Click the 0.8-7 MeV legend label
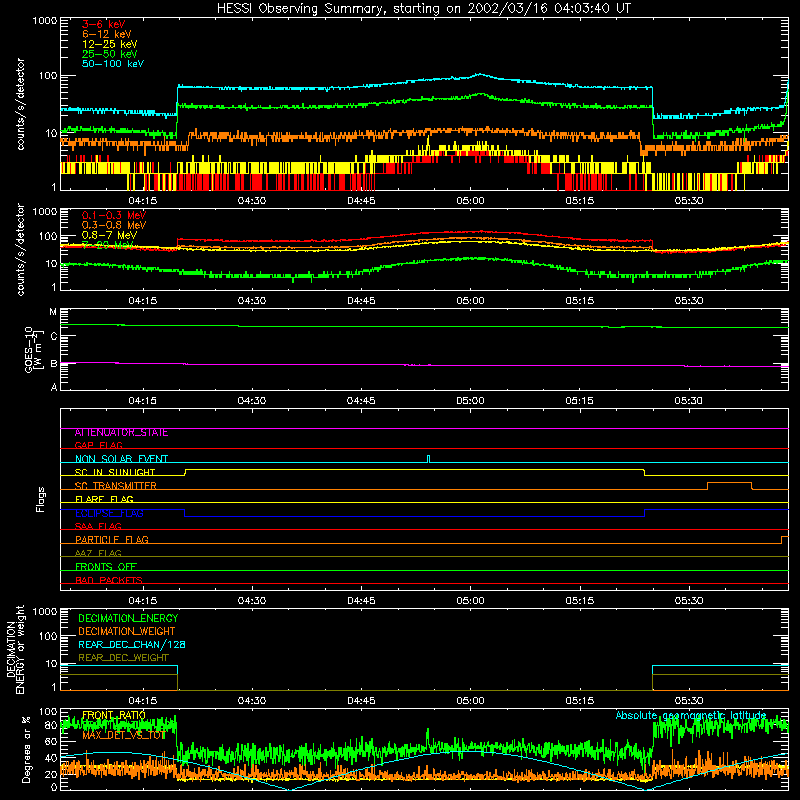The height and width of the screenshot is (800, 800). point(110,235)
